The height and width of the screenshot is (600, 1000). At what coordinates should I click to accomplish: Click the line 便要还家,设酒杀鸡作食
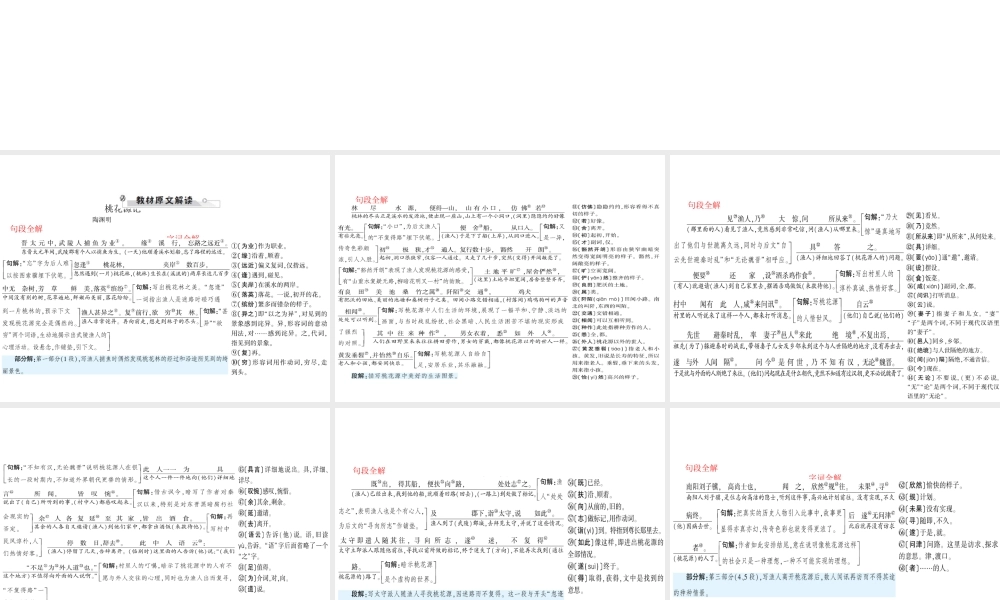click(x=753, y=275)
